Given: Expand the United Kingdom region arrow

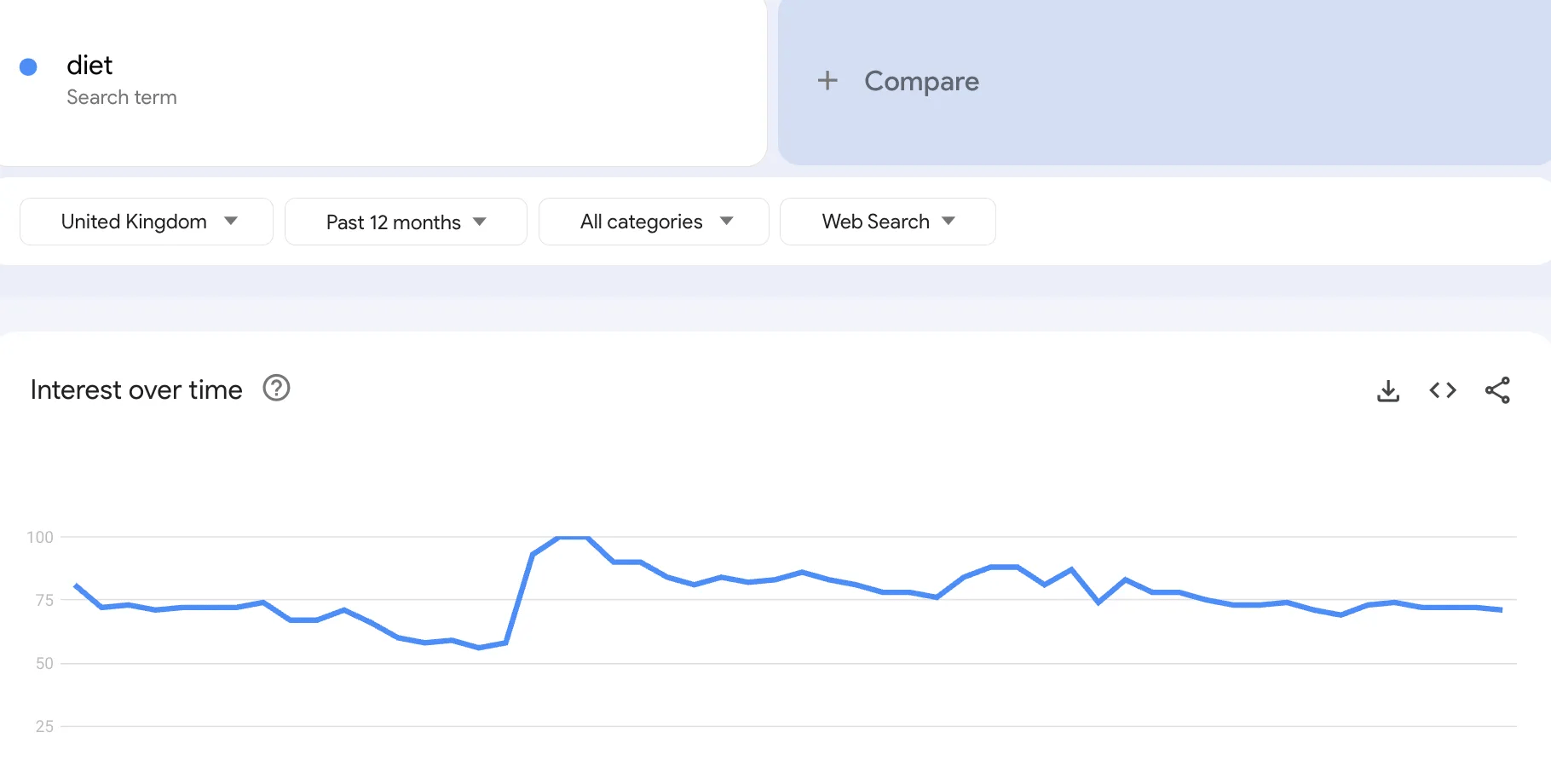Looking at the screenshot, I should pos(231,221).
